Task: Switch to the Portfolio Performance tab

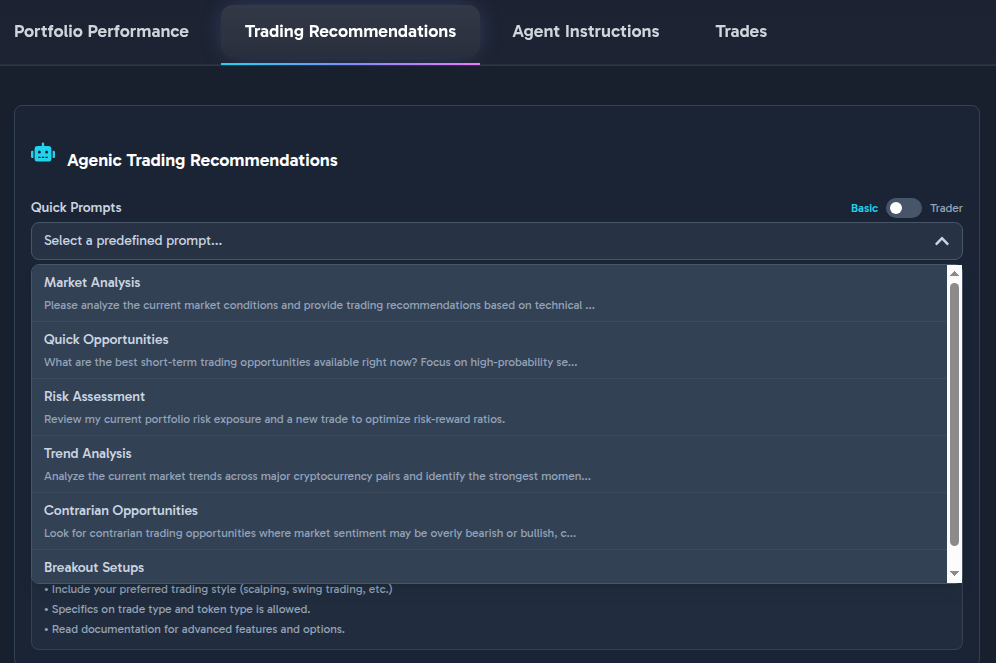Action: click(101, 31)
